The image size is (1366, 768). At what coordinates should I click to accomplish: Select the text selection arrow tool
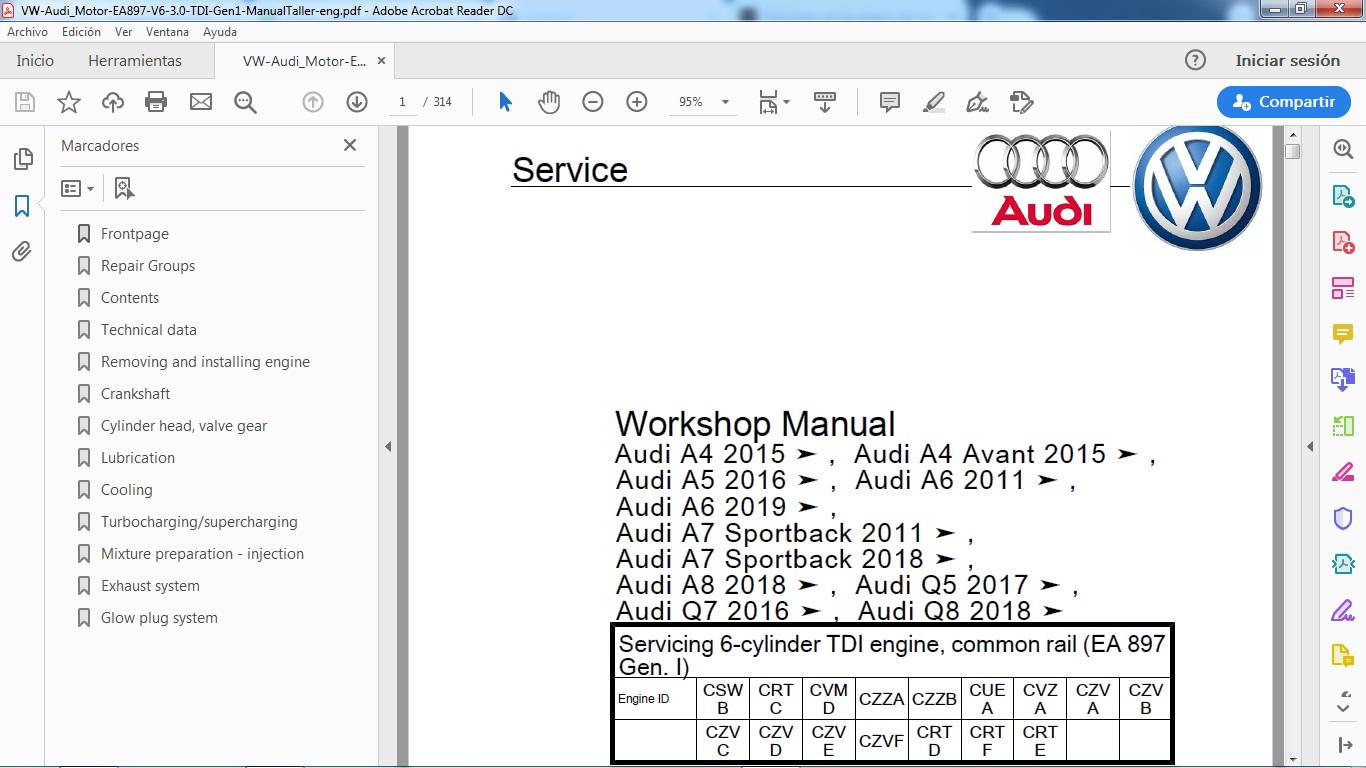point(505,101)
